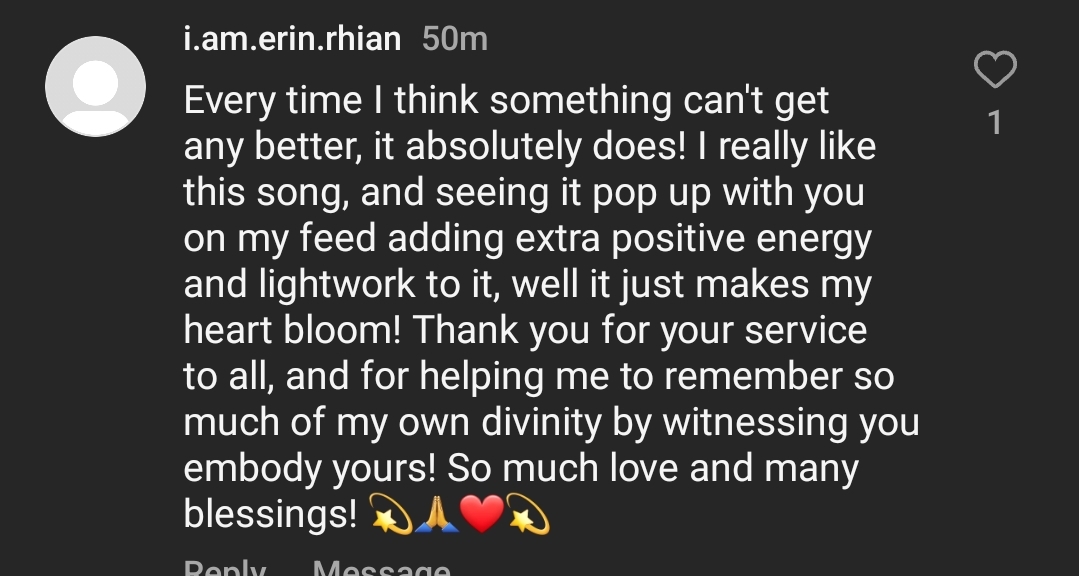Click the red heart emoji
Image resolution: width=1079 pixels, height=576 pixels.
click(x=481, y=515)
